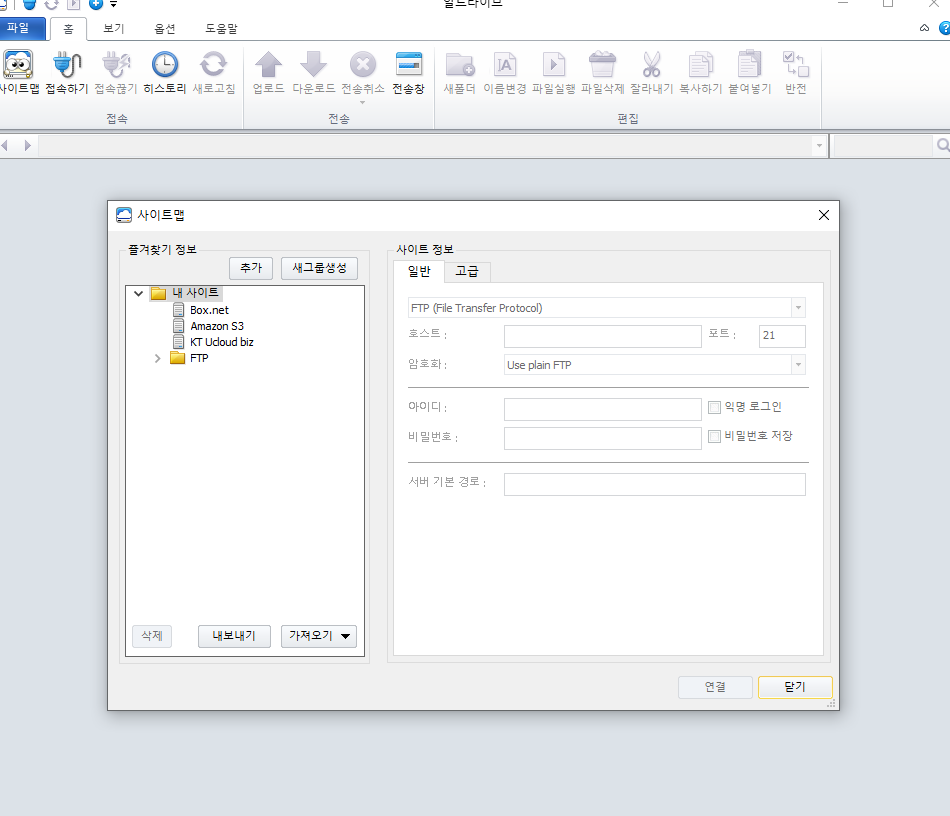Click the 업로드 arrow icon
This screenshot has height=816, width=950.
pos(268,65)
